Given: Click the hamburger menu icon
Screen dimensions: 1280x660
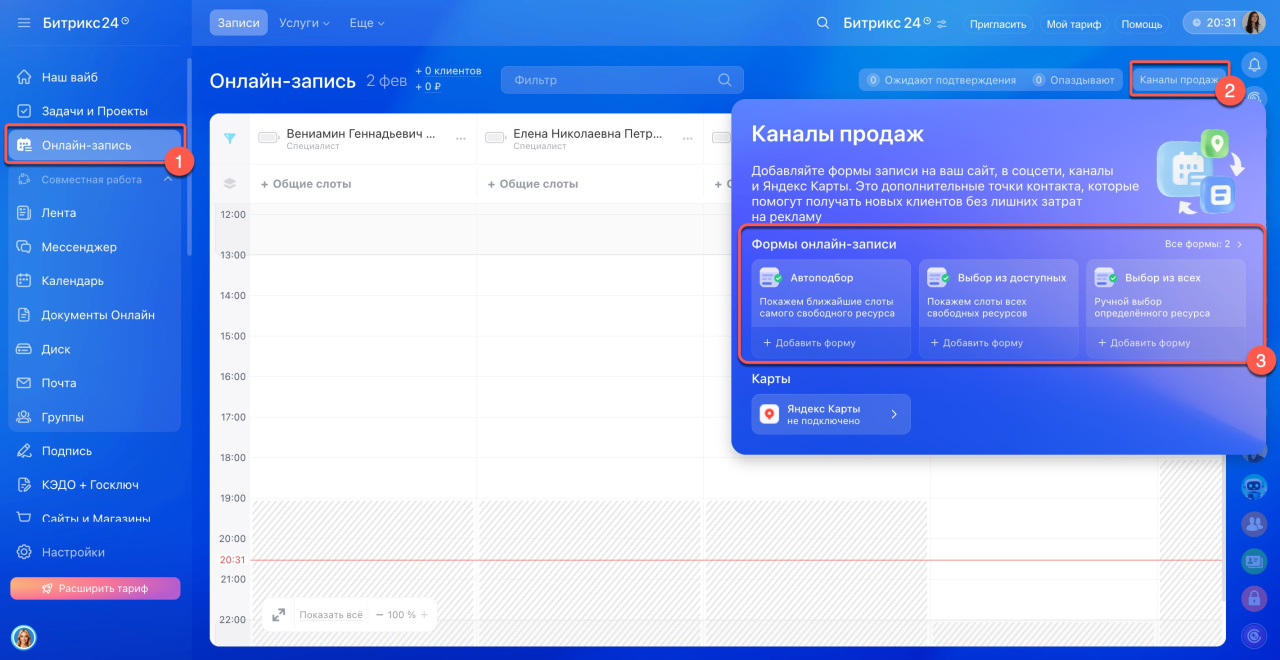Looking at the screenshot, I should point(24,23).
